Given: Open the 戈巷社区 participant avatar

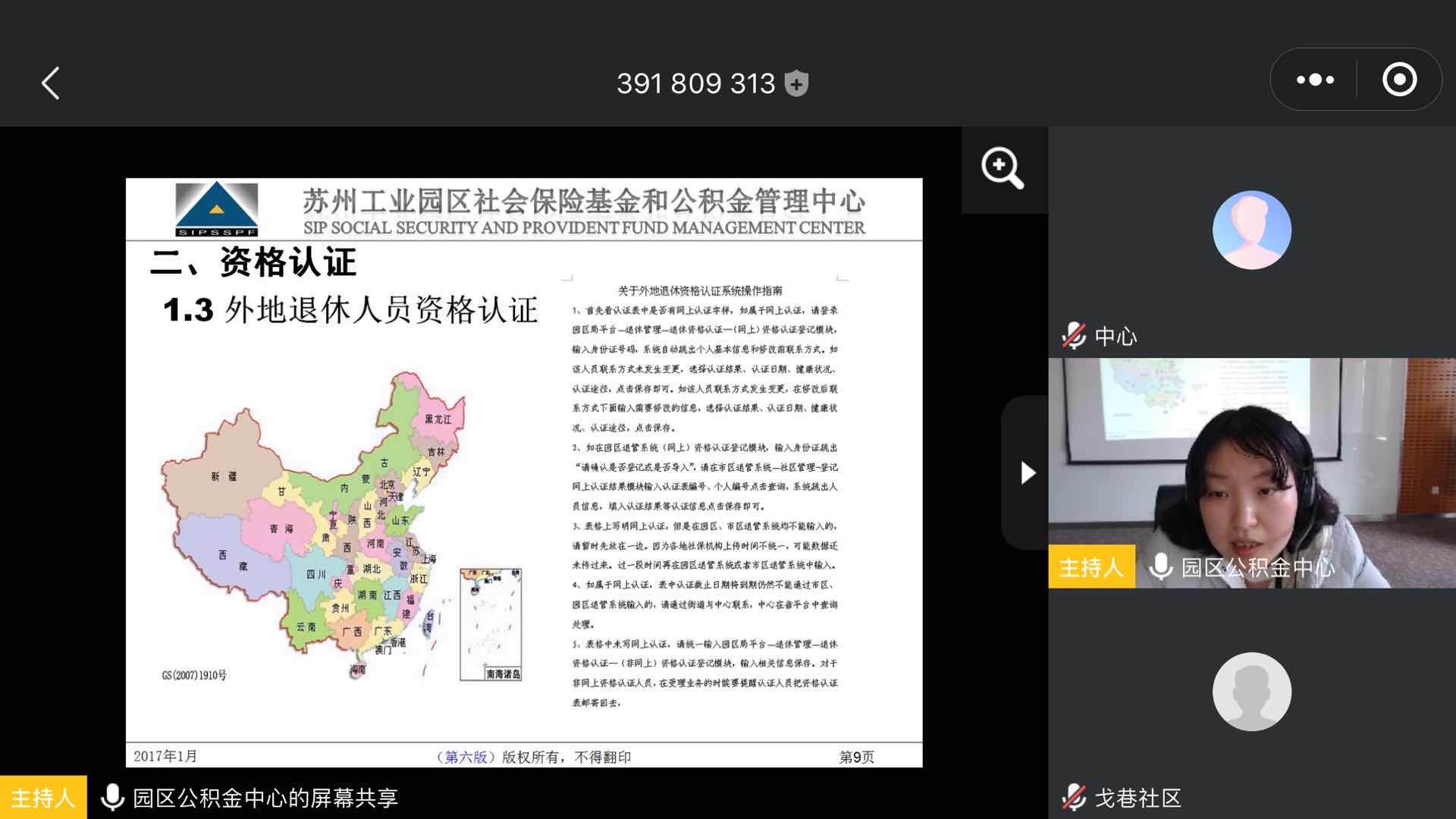Looking at the screenshot, I should click(1251, 692).
